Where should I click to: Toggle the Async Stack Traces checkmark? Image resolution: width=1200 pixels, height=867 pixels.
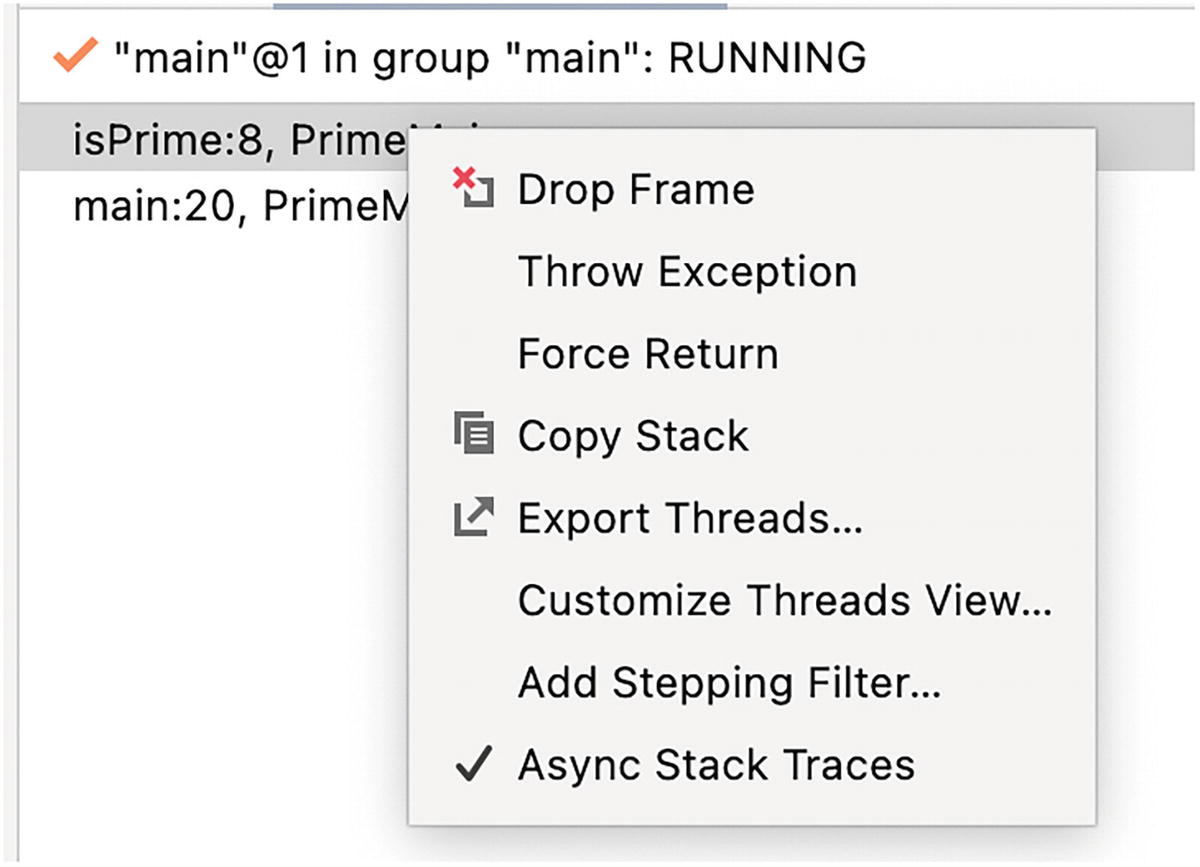pos(473,765)
